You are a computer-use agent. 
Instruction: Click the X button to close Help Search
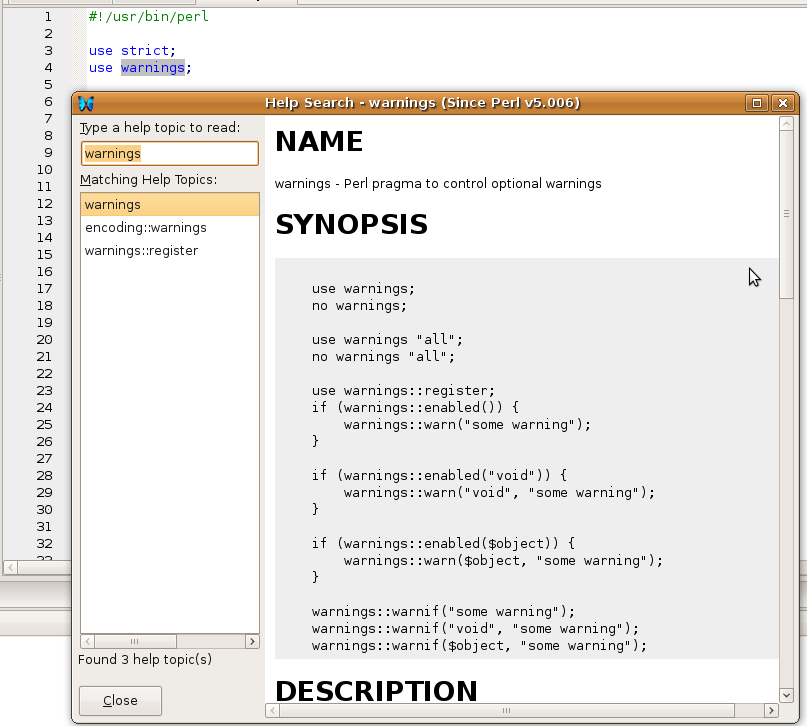point(784,102)
